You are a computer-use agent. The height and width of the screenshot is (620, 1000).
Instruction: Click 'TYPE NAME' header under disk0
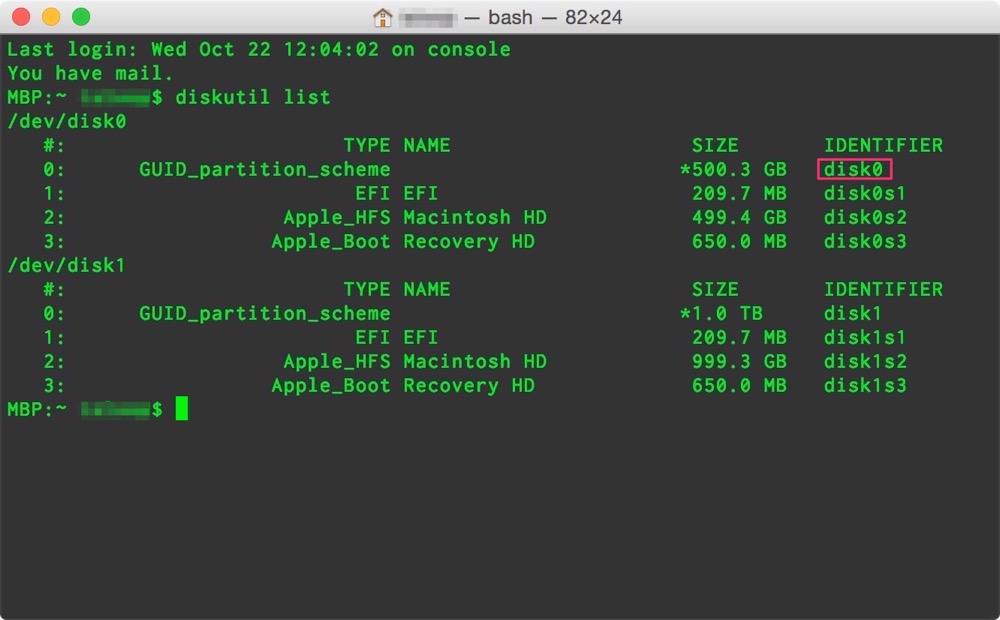397,145
